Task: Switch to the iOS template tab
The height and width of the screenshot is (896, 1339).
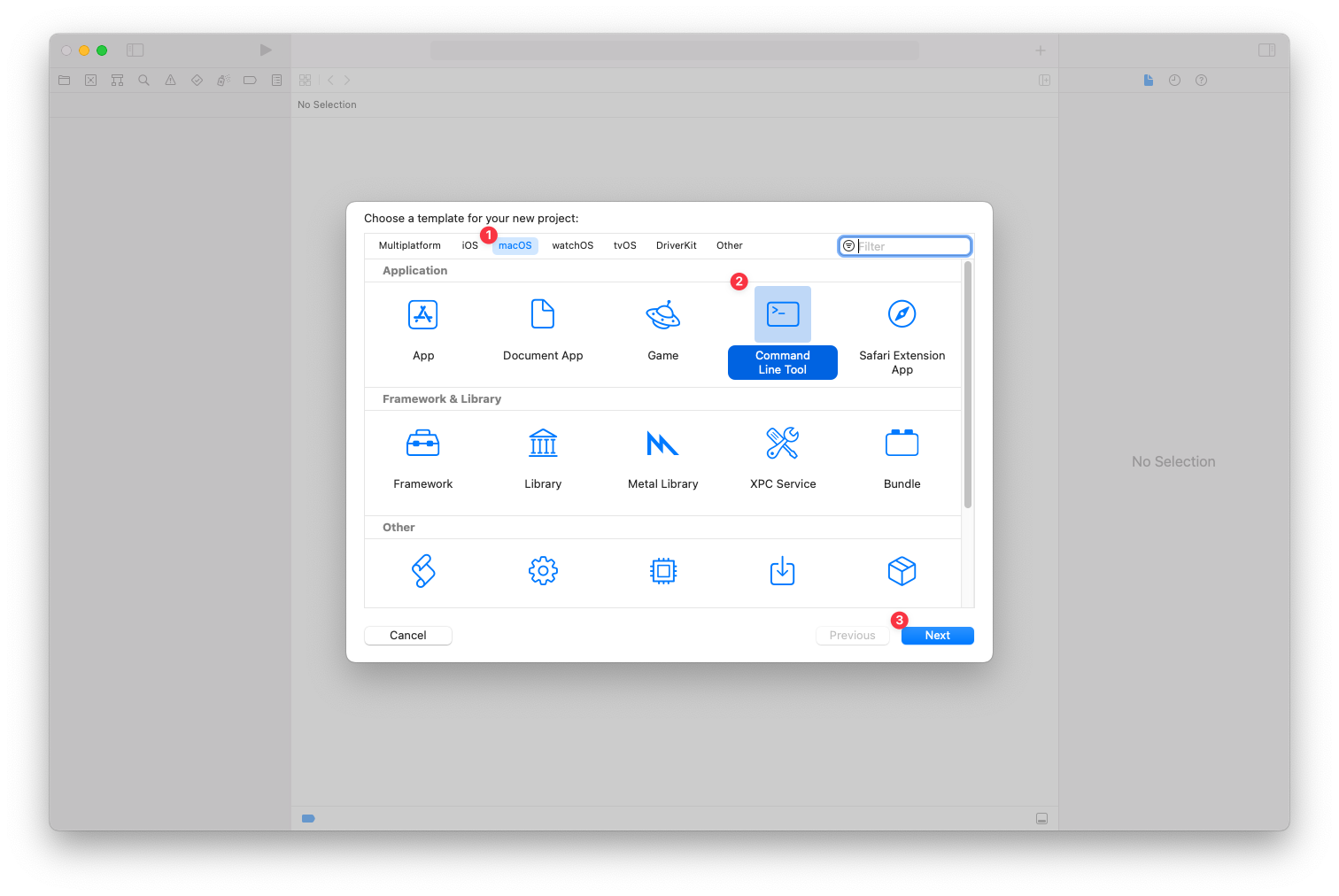Action: pyautogui.click(x=469, y=245)
